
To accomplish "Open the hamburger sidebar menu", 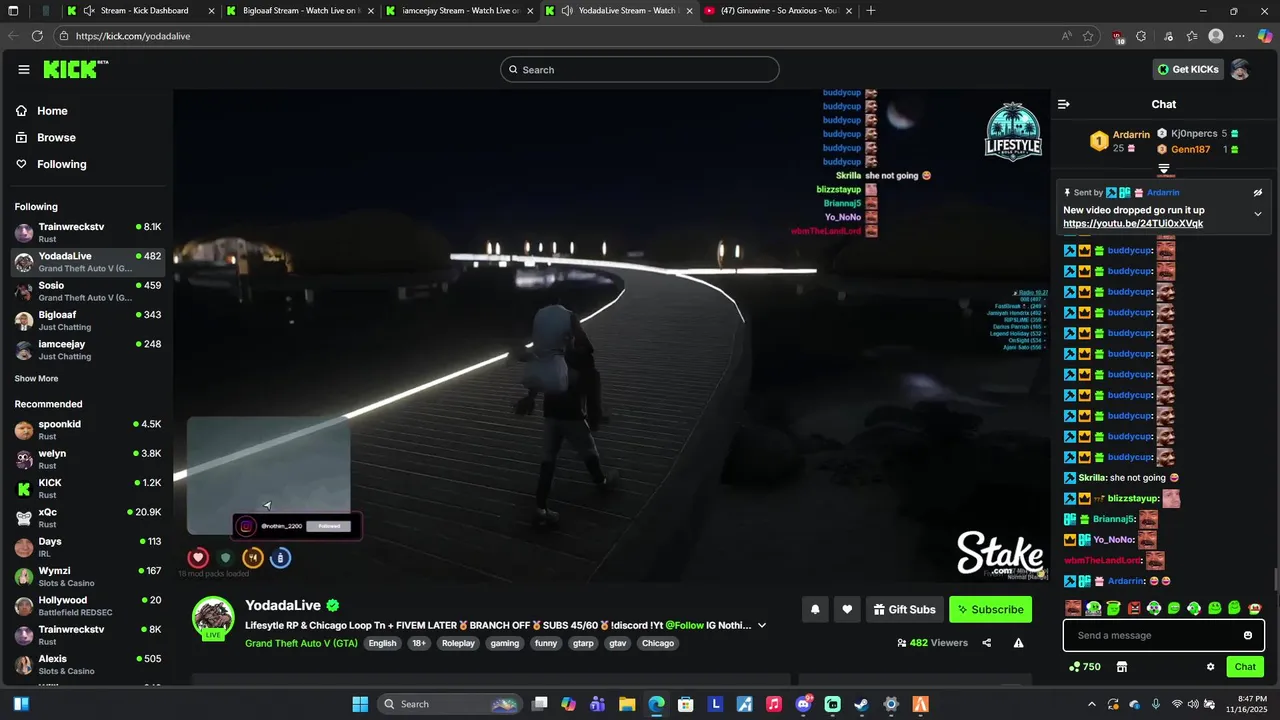I will 23,69.
